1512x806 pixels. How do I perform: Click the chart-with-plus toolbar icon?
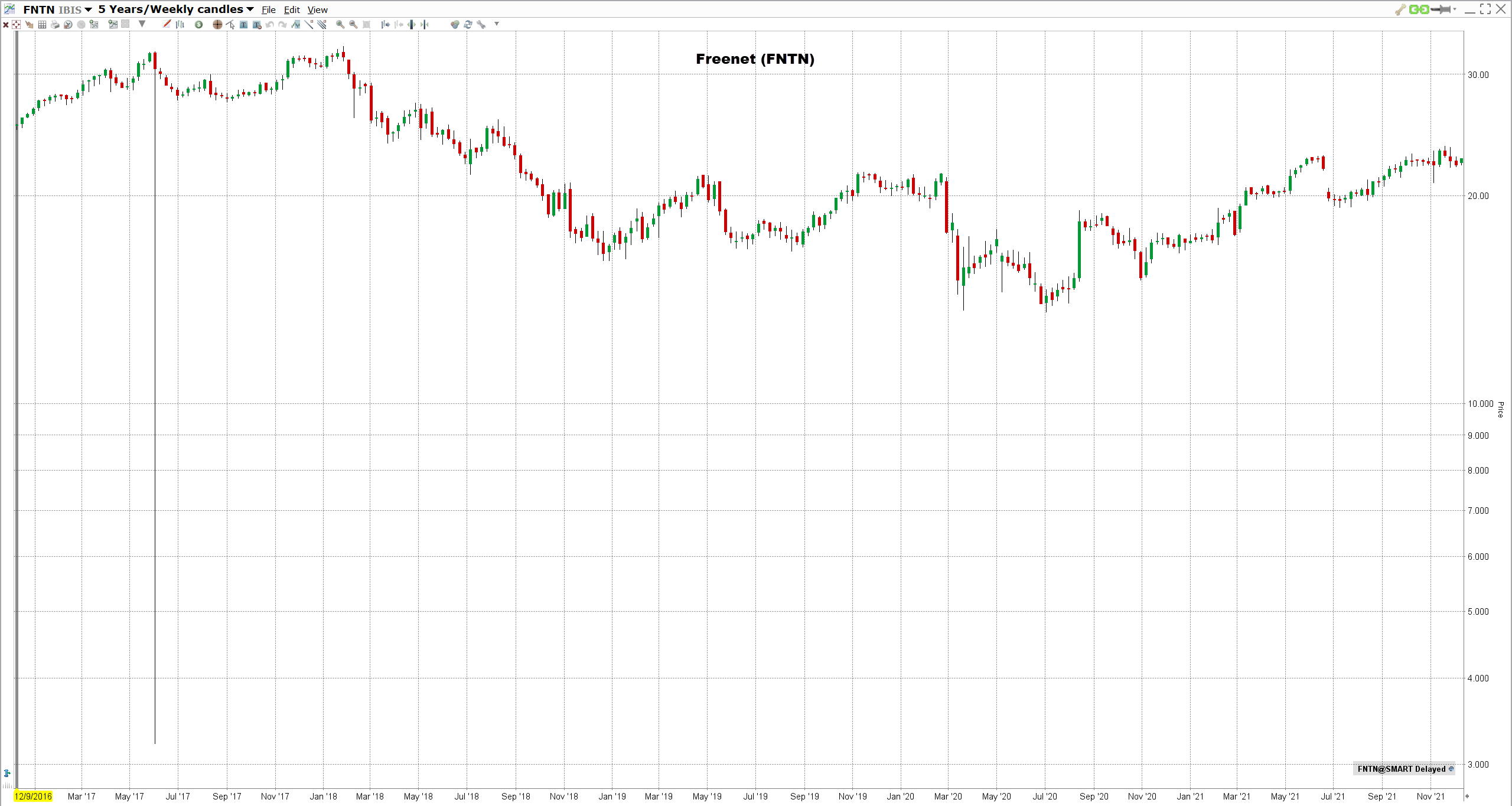coord(113,24)
